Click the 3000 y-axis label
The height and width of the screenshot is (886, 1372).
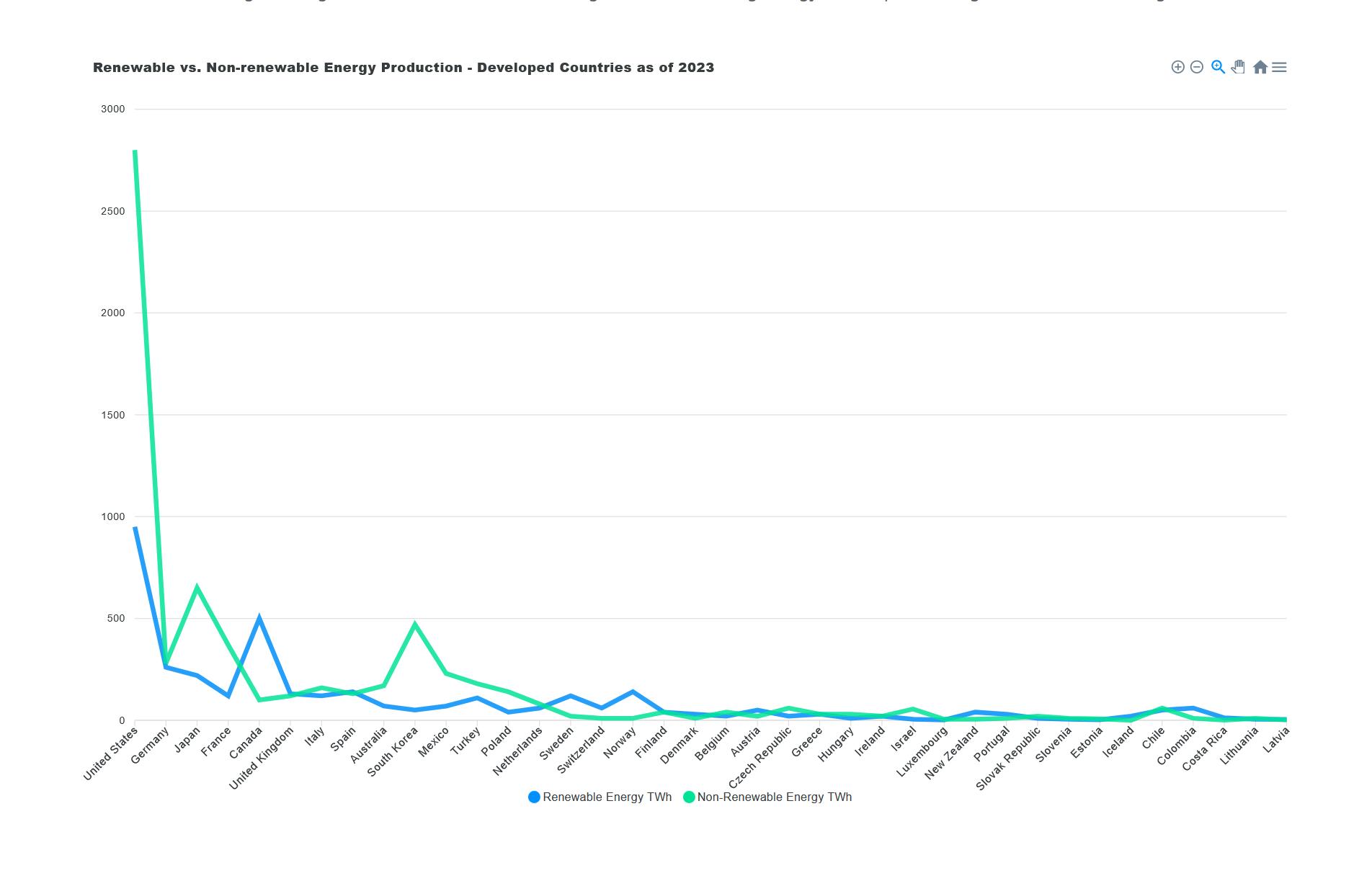(113, 109)
